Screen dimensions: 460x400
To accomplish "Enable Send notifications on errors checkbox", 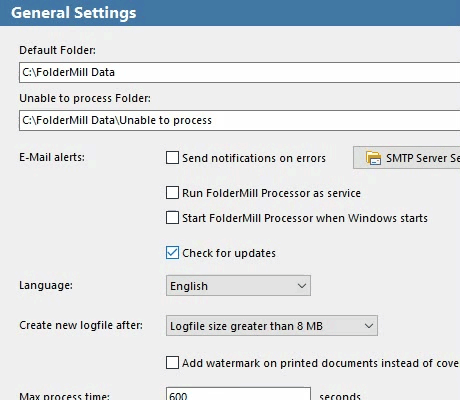I will [172, 158].
